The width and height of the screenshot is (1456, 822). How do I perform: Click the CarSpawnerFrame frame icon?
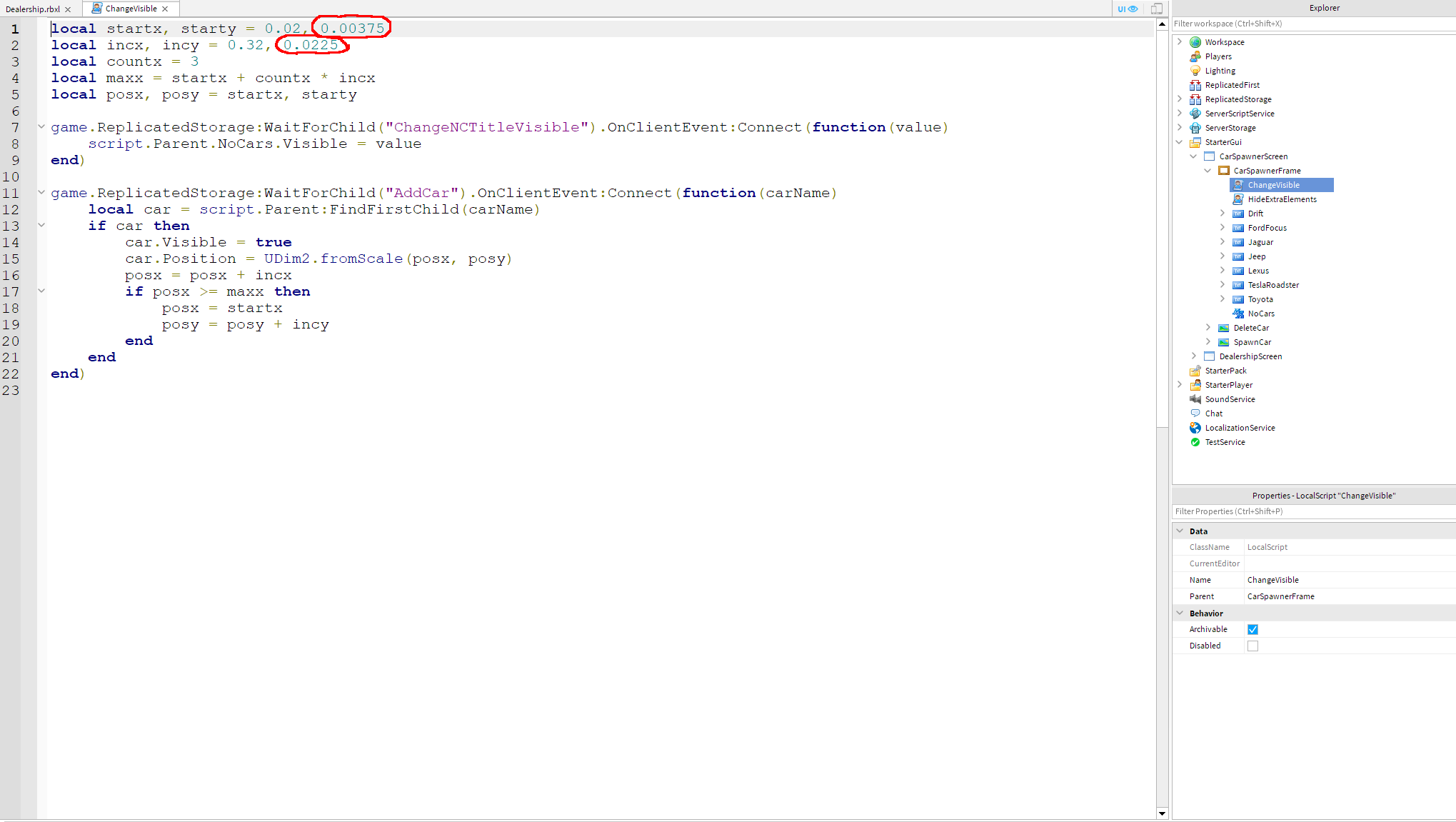(x=1224, y=171)
